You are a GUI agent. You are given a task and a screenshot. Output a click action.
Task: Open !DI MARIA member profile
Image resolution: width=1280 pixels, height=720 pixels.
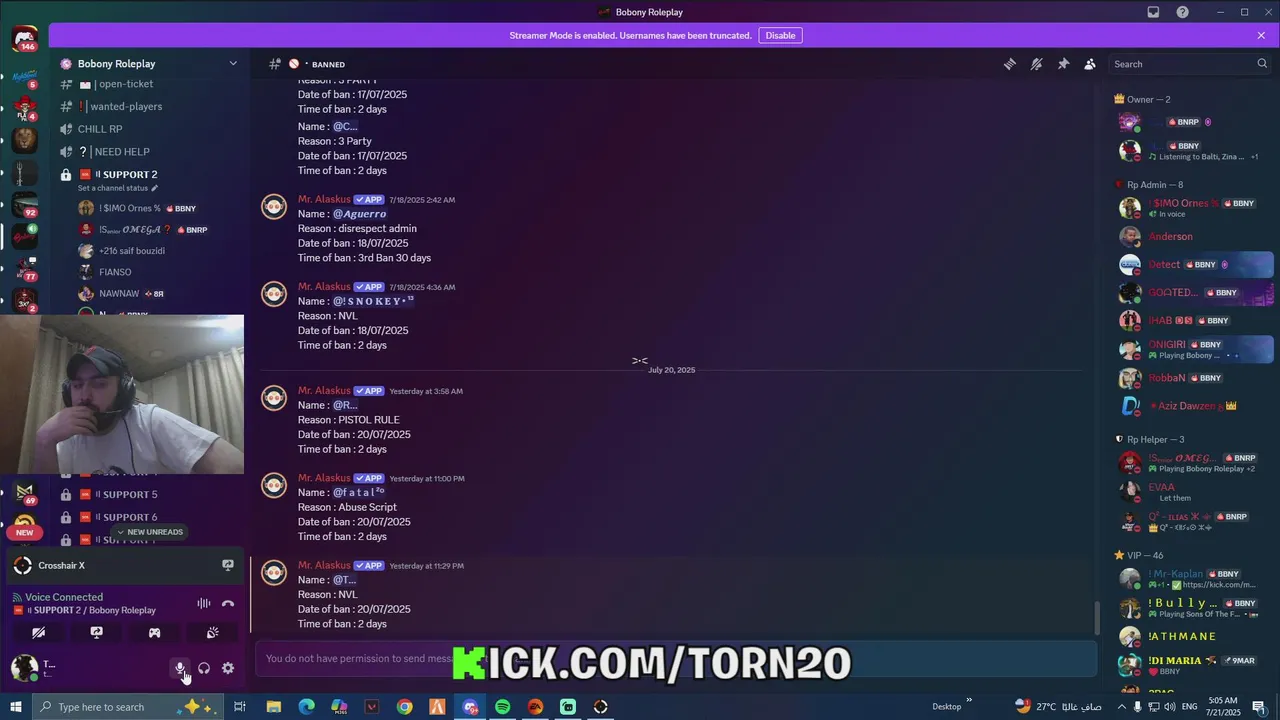pos(1194,664)
